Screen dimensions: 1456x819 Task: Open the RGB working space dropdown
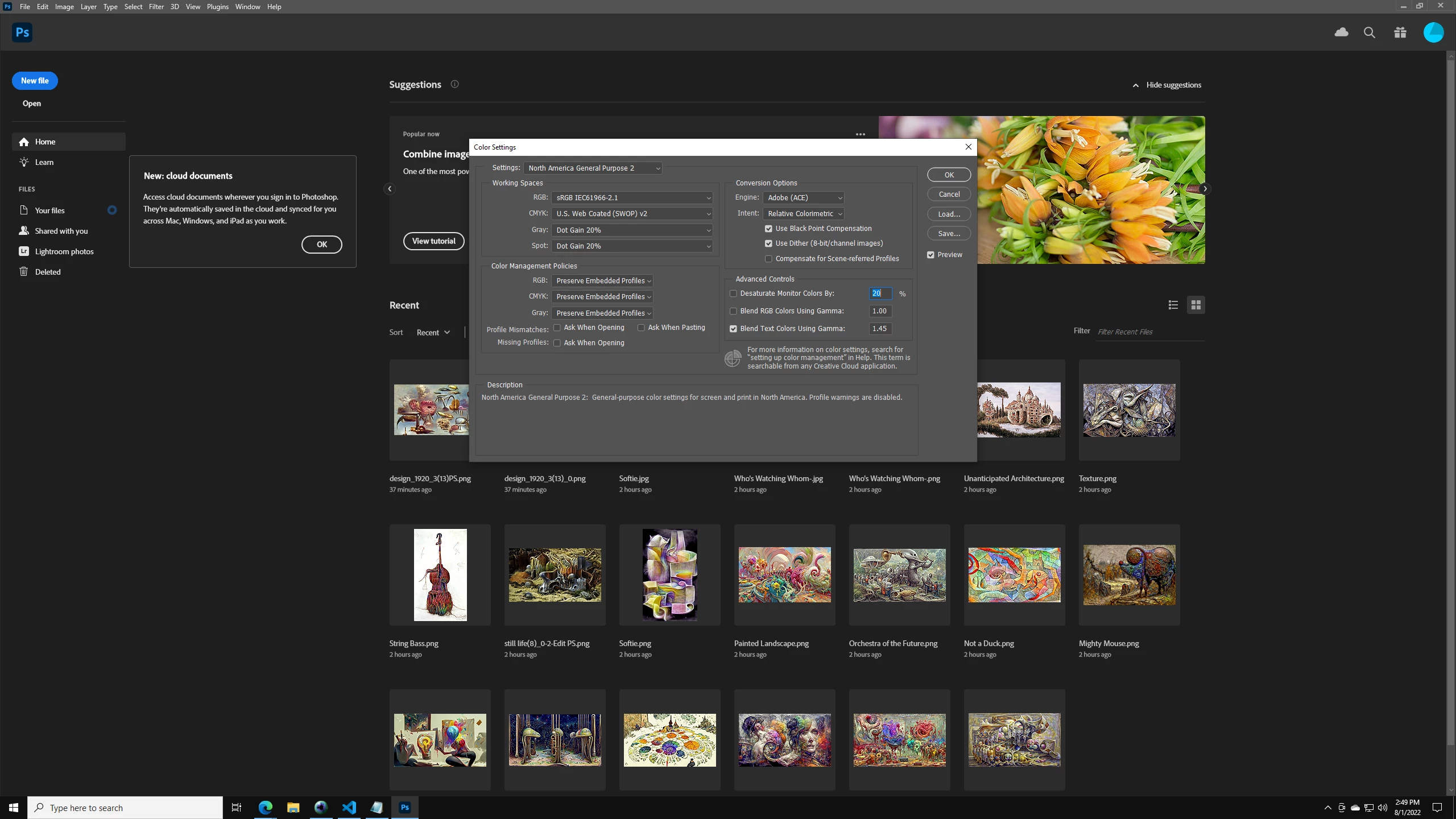pos(632,197)
